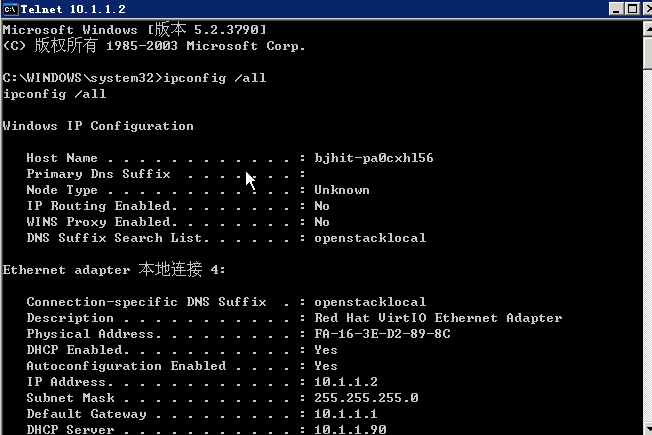This screenshot has height=435, width=652.
Task: Click the DHCP Enabled Yes value
Action: (x=325, y=350)
